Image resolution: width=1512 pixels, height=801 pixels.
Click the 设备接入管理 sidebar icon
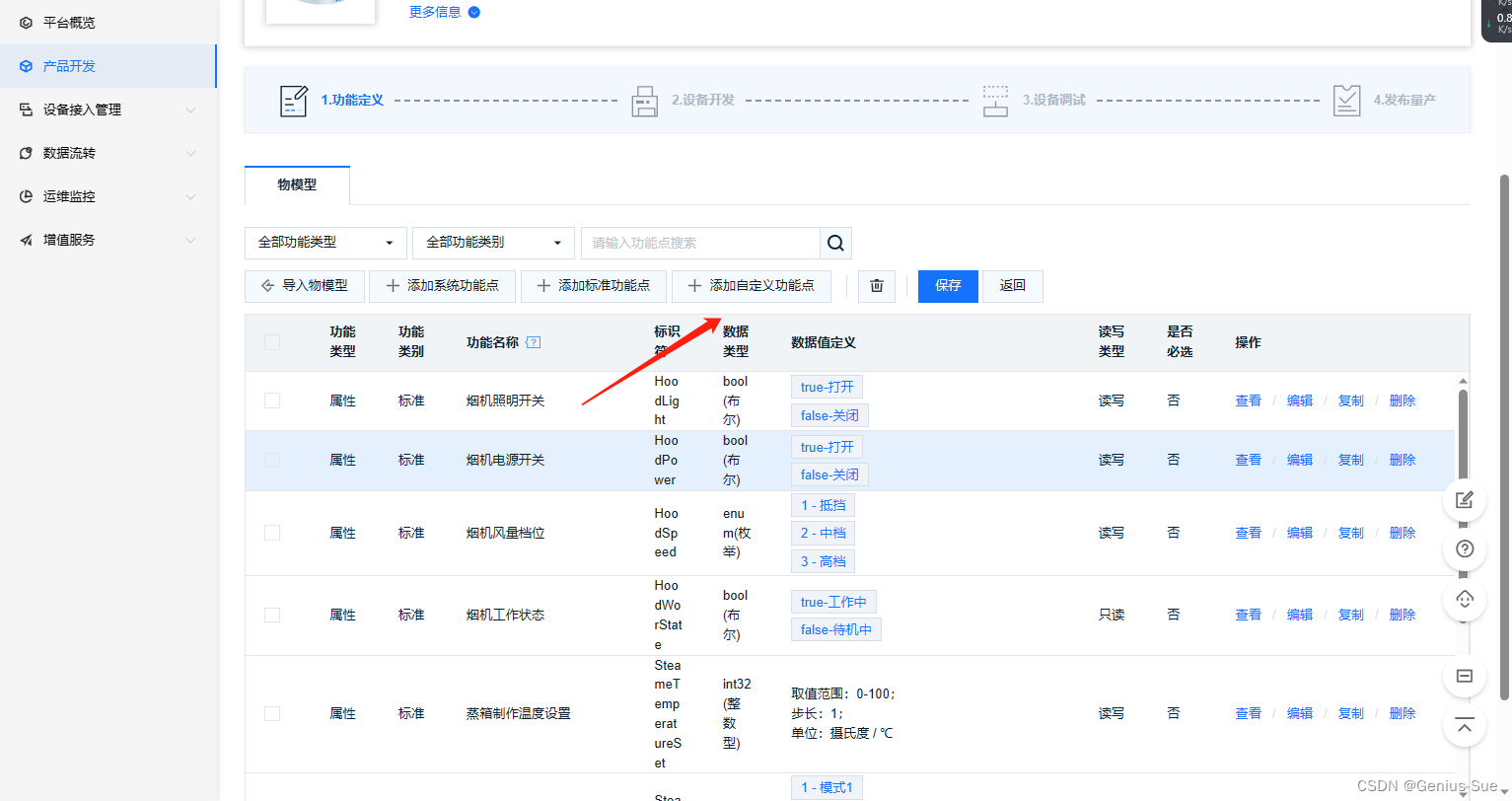click(x=26, y=109)
